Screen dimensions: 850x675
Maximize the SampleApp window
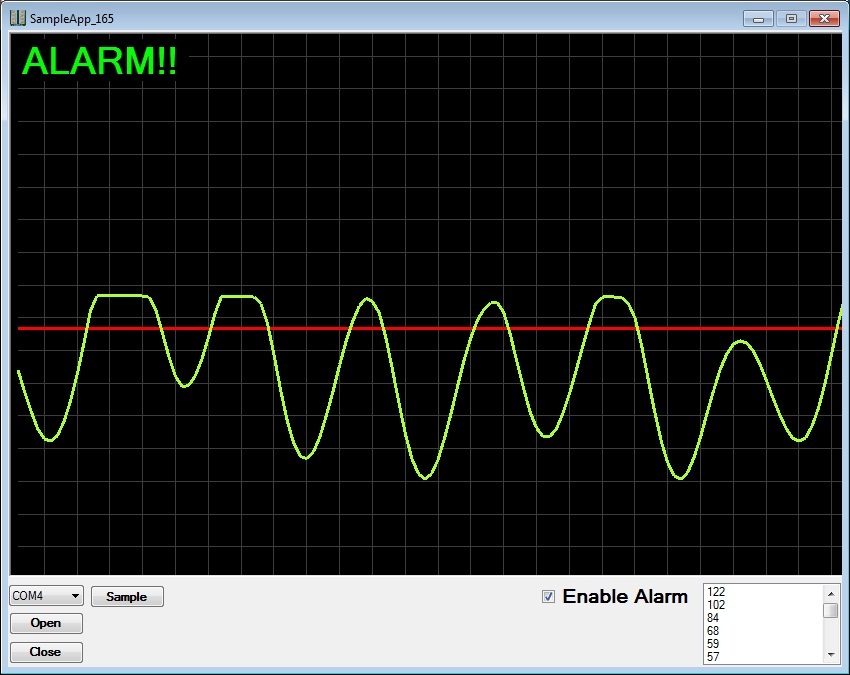[790, 18]
